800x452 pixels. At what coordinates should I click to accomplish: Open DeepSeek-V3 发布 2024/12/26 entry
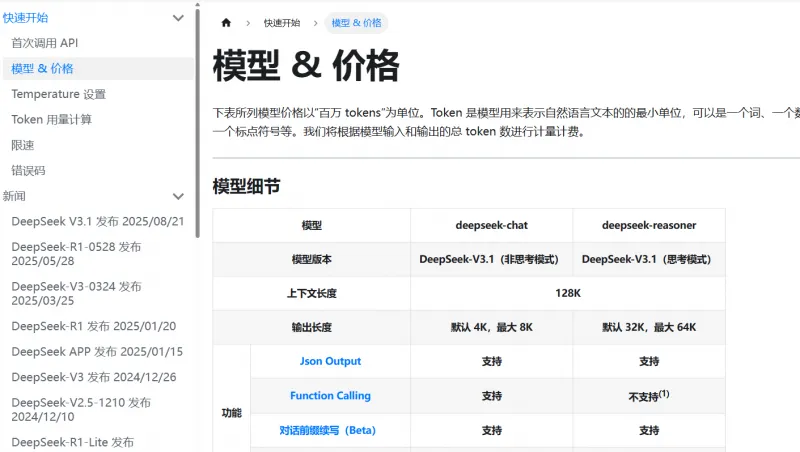click(x=93, y=377)
